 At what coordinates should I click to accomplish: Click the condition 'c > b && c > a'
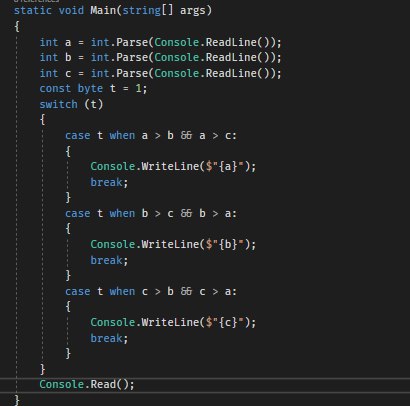[186, 291]
